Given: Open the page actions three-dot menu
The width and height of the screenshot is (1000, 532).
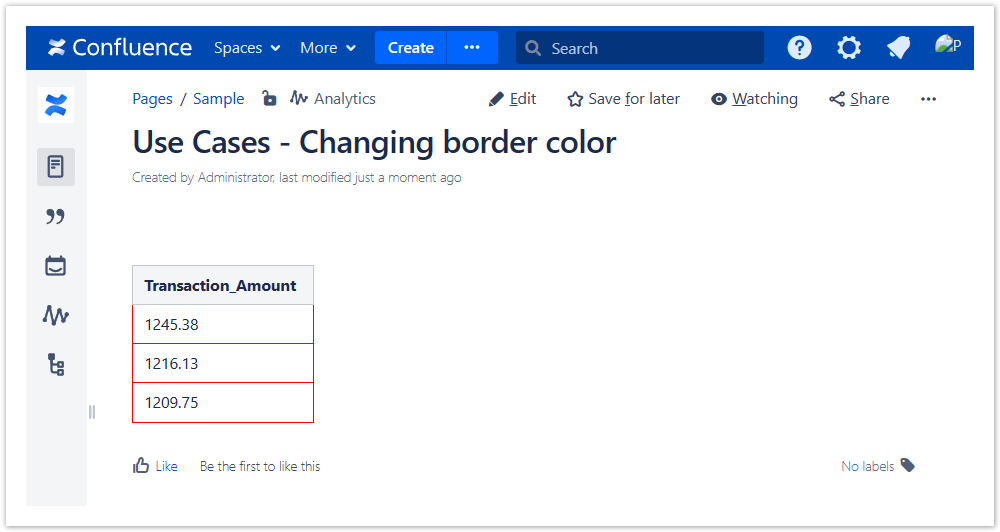Looking at the screenshot, I should (x=928, y=99).
